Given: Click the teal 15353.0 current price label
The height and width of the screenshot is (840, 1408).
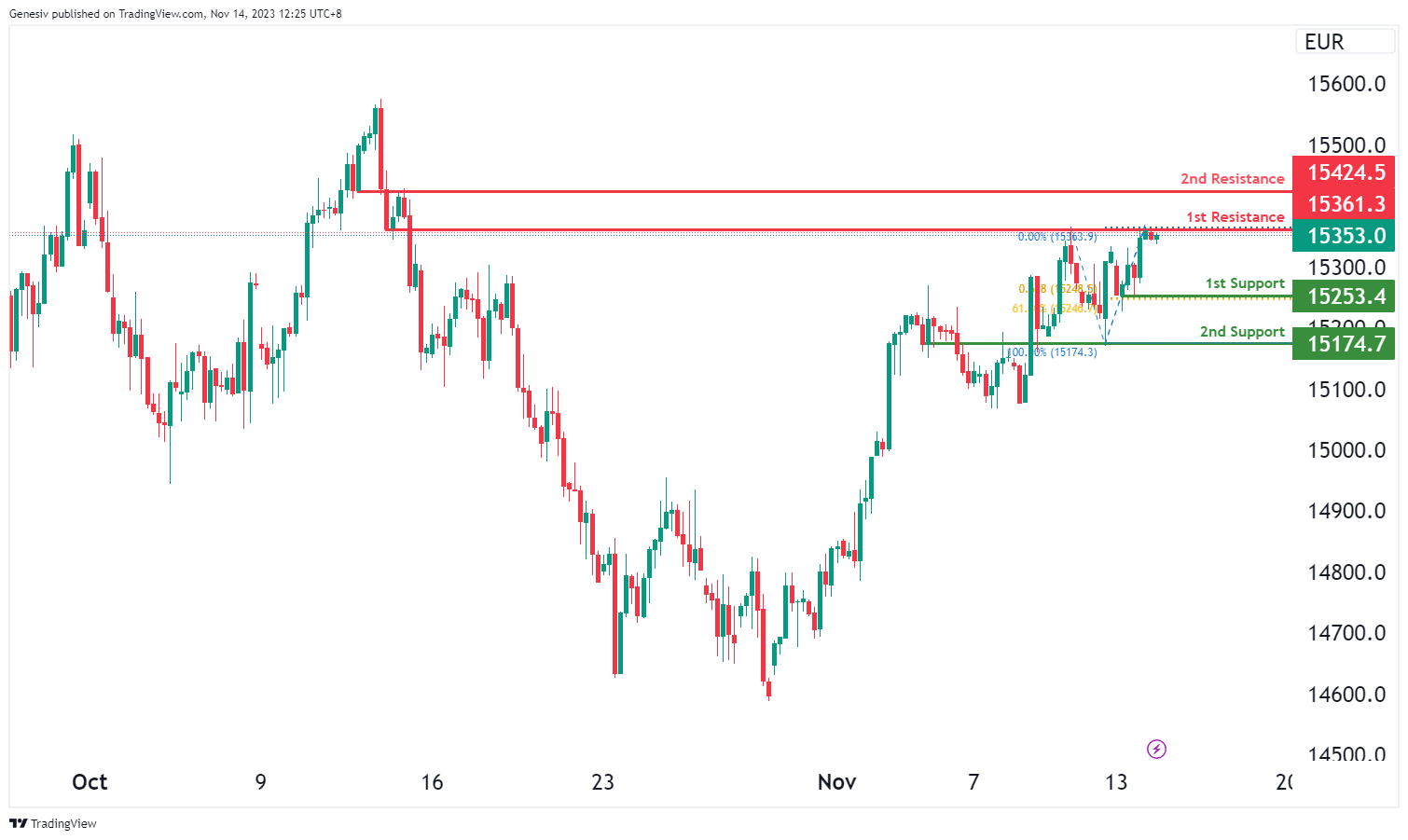Looking at the screenshot, I should [1345, 236].
